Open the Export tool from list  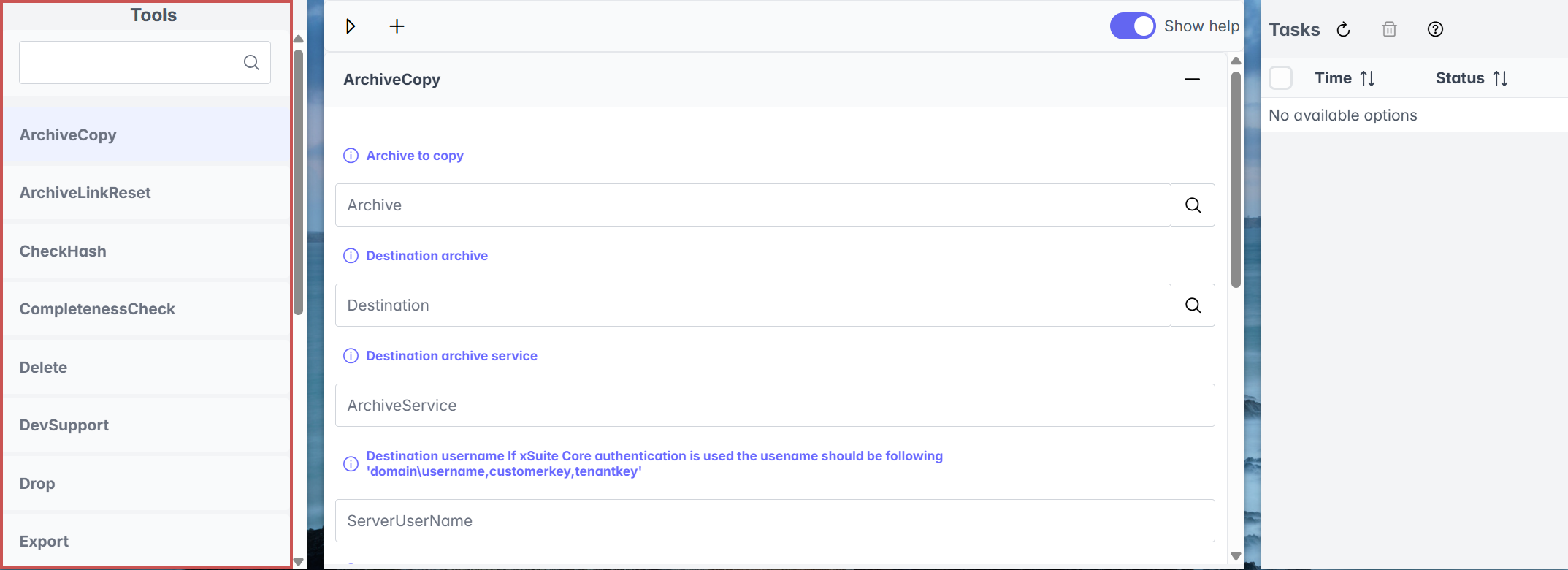tap(44, 541)
